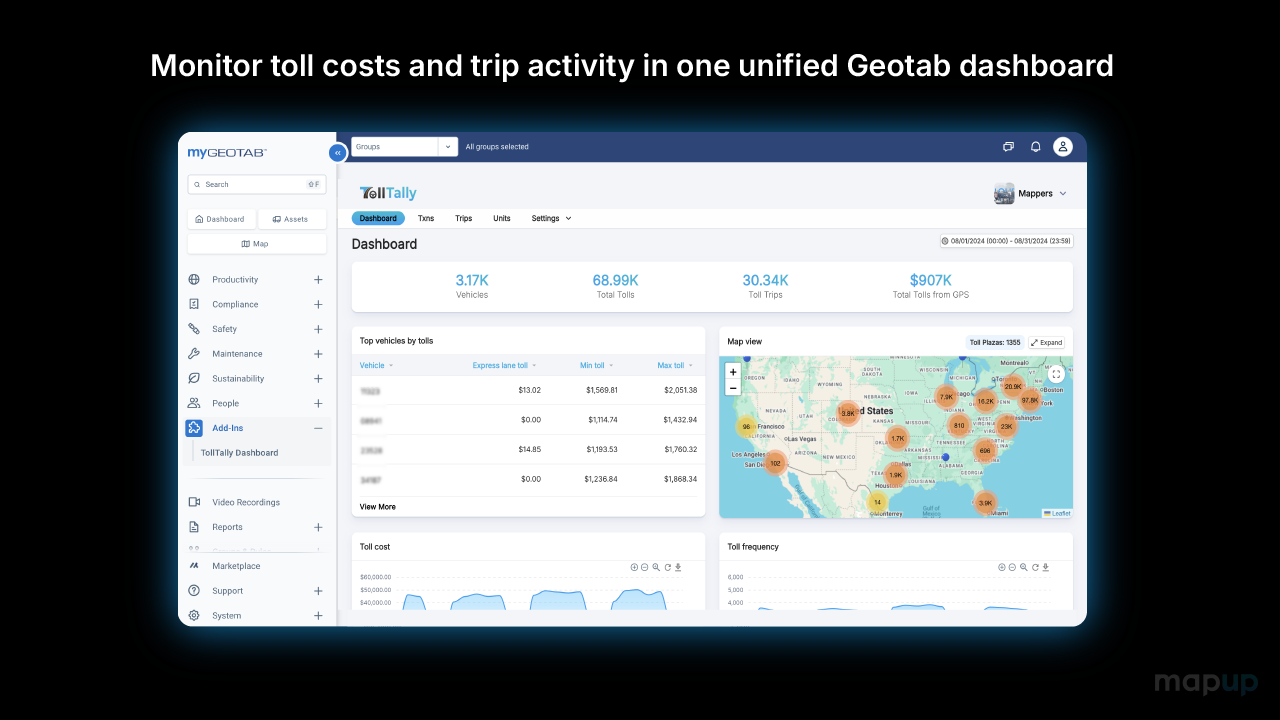The height and width of the screenshot is (720, 1280).
Task: Expand the Support section plus
Action: [x=318, y=591]
